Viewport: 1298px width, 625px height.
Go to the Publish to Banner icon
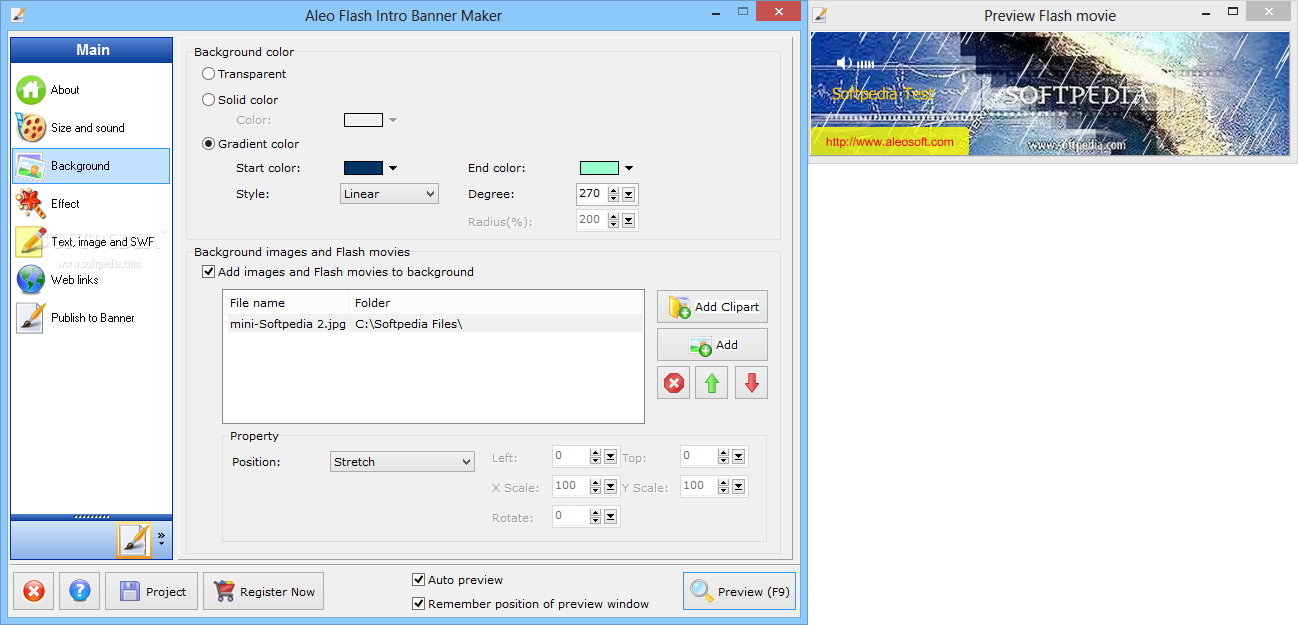(31, 318)
